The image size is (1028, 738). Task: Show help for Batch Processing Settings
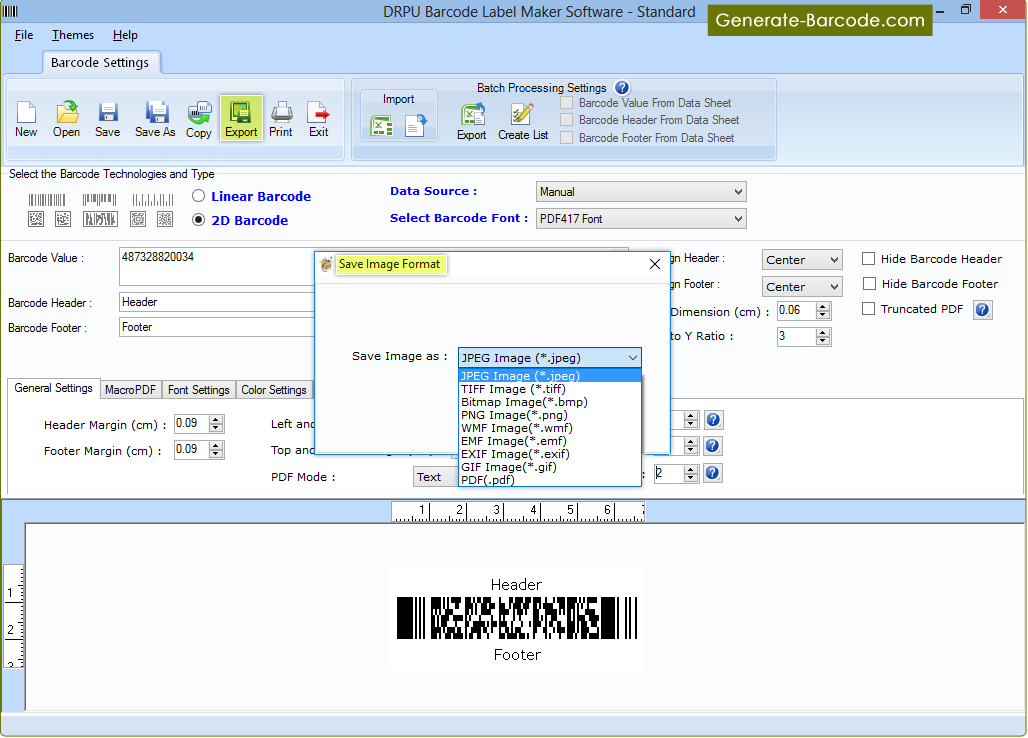point(622,87)
